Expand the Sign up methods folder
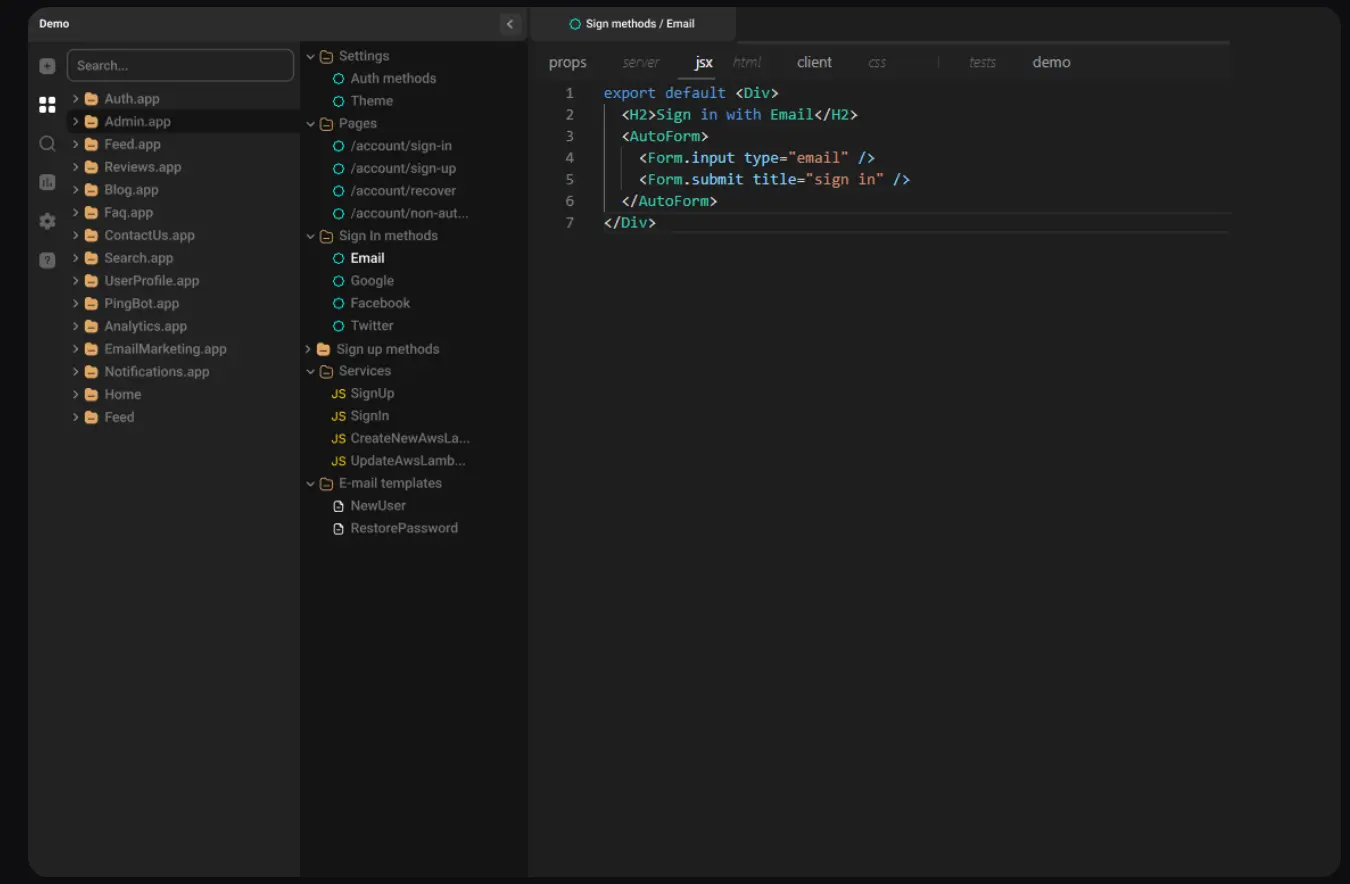The width and height of the screenshot is (1350, 884). click(309, 349)
